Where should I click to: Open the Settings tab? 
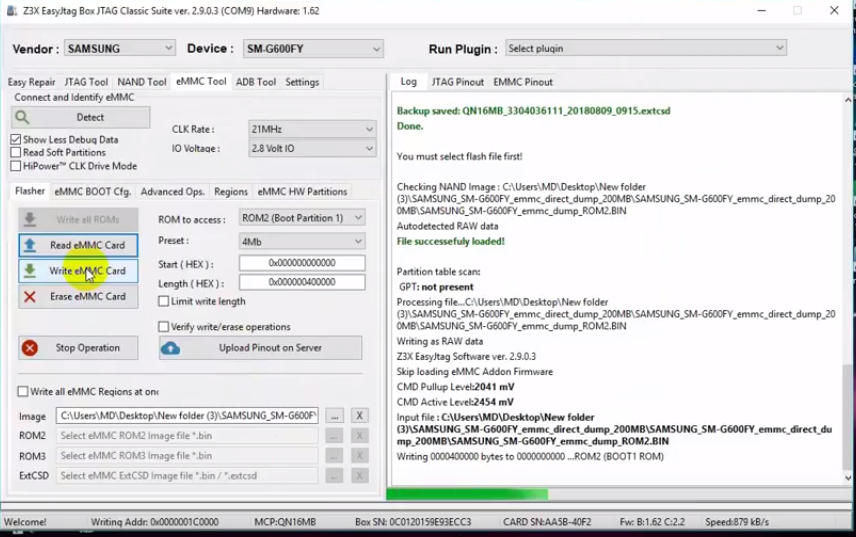[x=302, y=82]
